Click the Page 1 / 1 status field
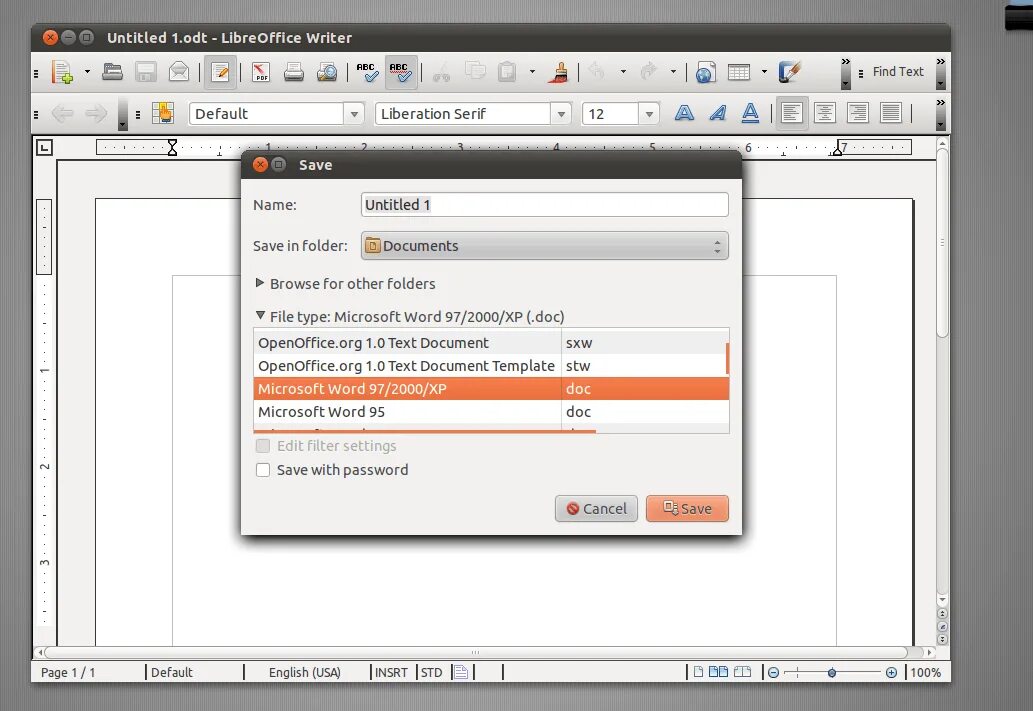This screenshot has height=711, width=1033. [x=68, y=672]
